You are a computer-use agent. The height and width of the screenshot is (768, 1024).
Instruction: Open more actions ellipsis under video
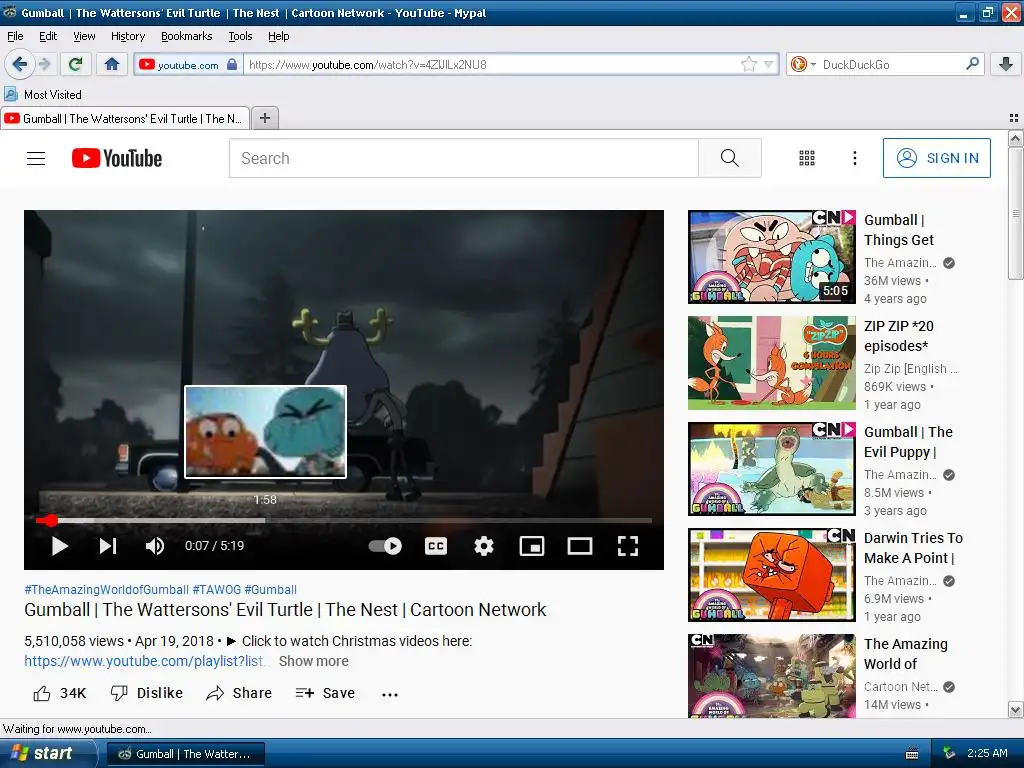pyautogui.click(x=390, y=694)
